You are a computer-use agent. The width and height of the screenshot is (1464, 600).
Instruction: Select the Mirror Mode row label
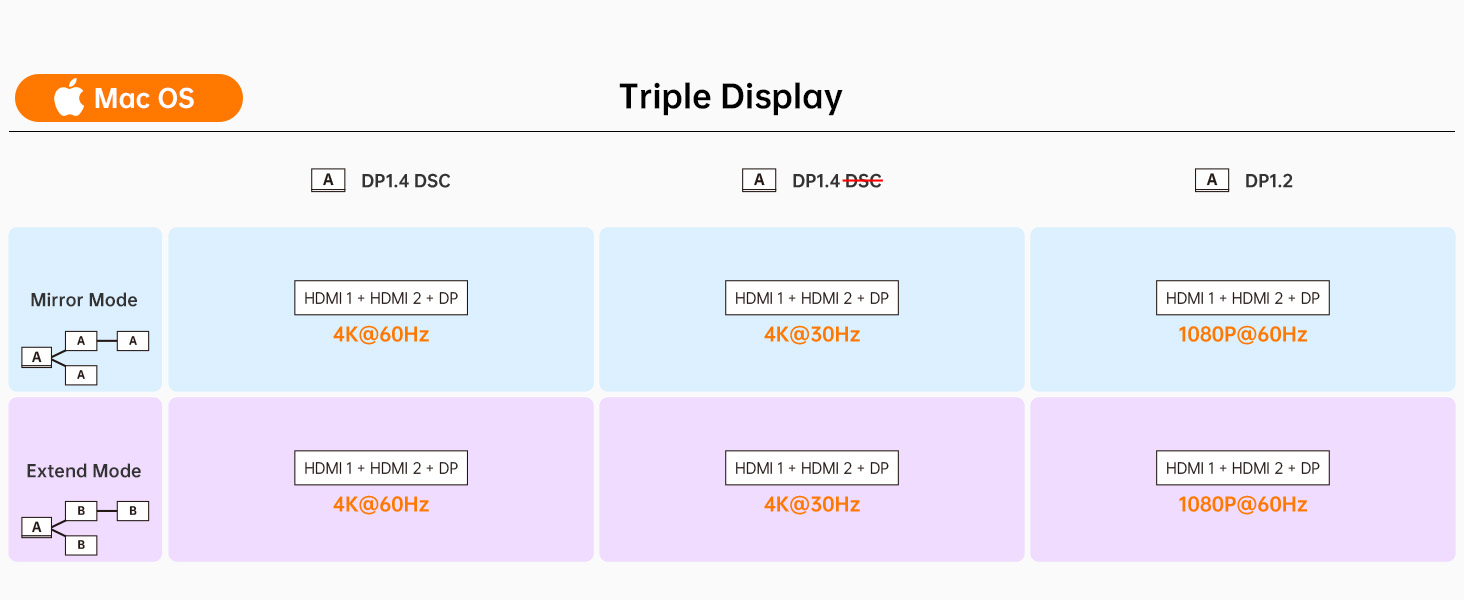[84, 300]
